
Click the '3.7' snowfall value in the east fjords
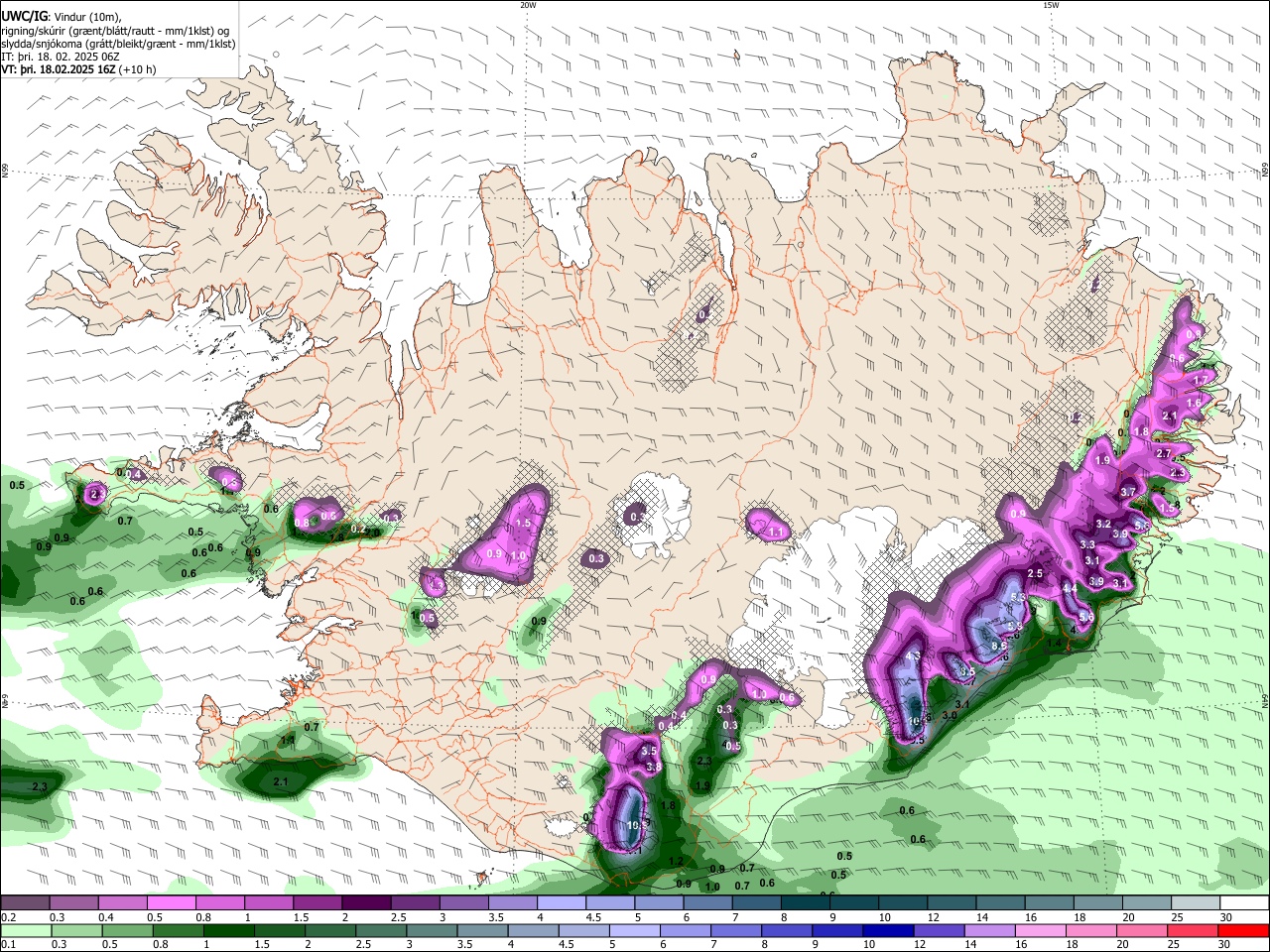(x=1128, y=492)
